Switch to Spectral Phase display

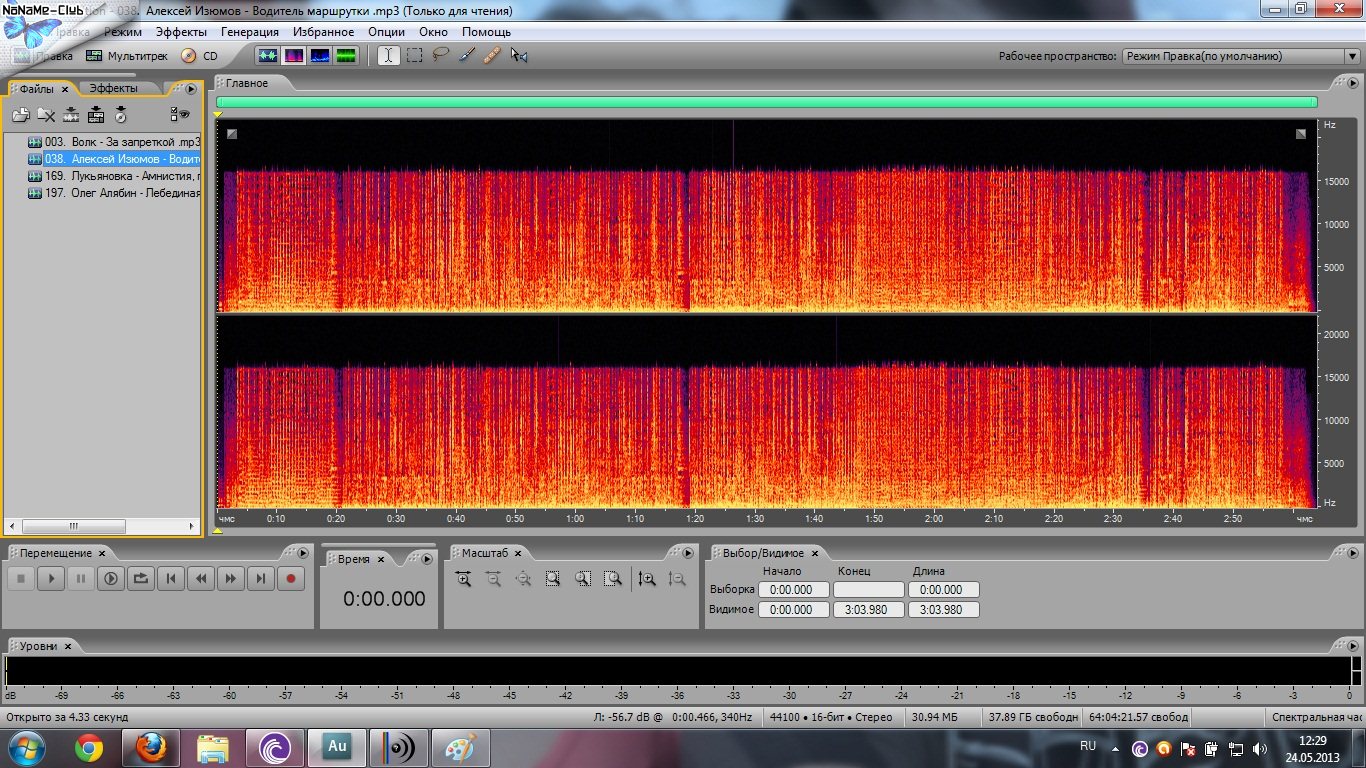pos(346,56)
